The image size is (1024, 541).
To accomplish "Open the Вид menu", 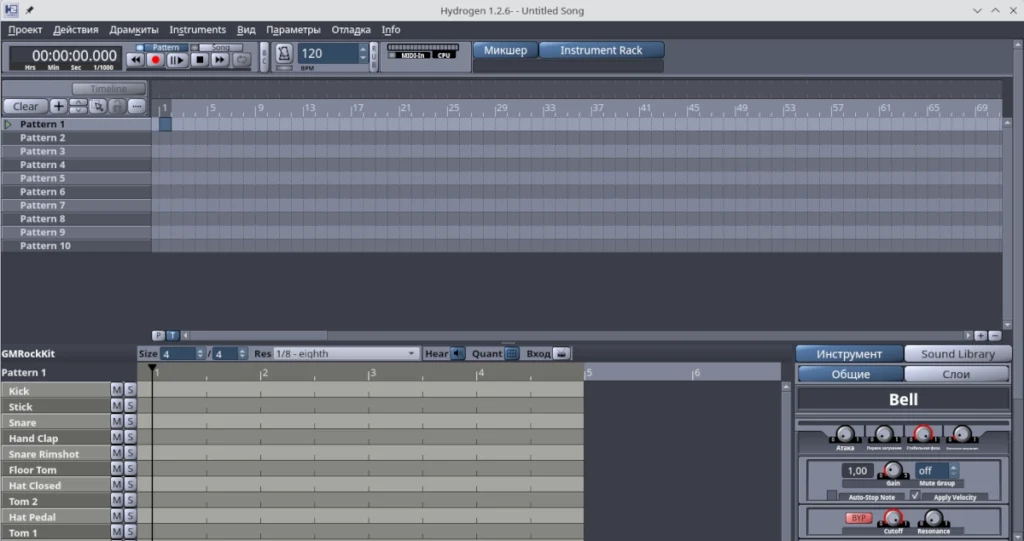I will pos(246,29).
